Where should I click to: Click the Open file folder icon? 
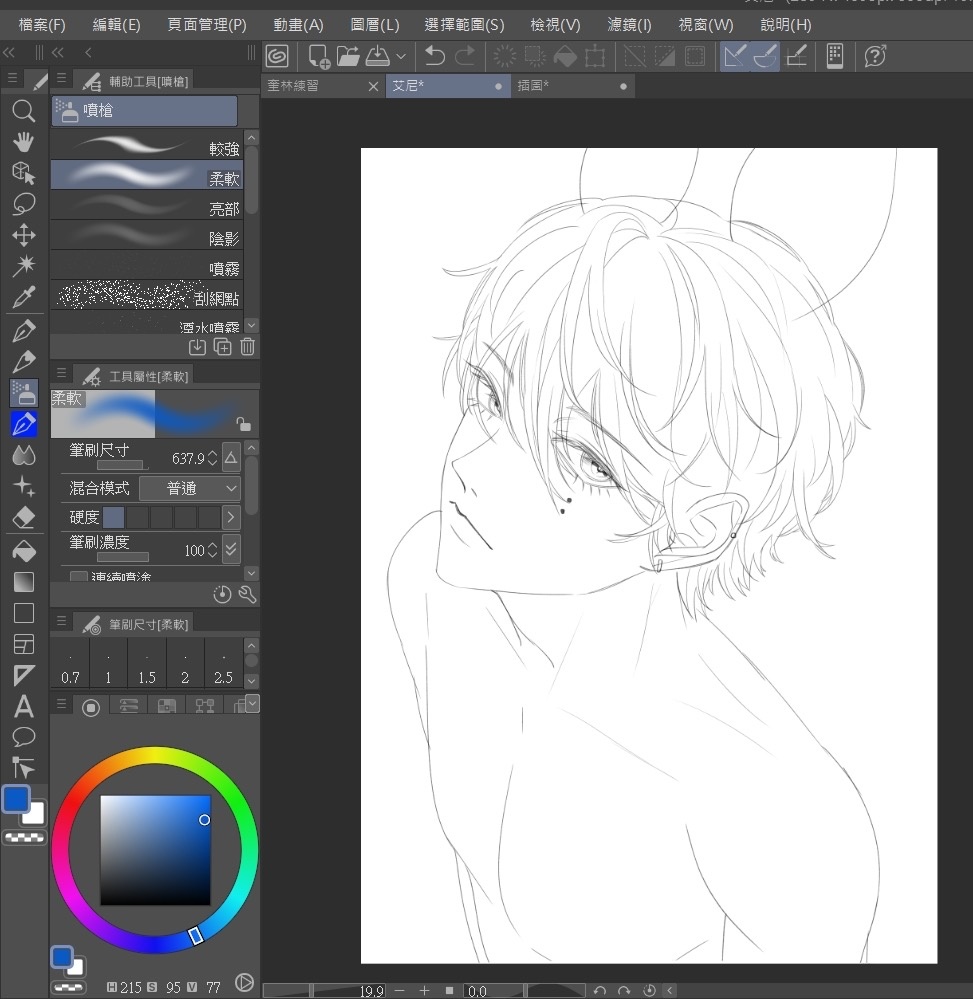[x=348, y=56]
